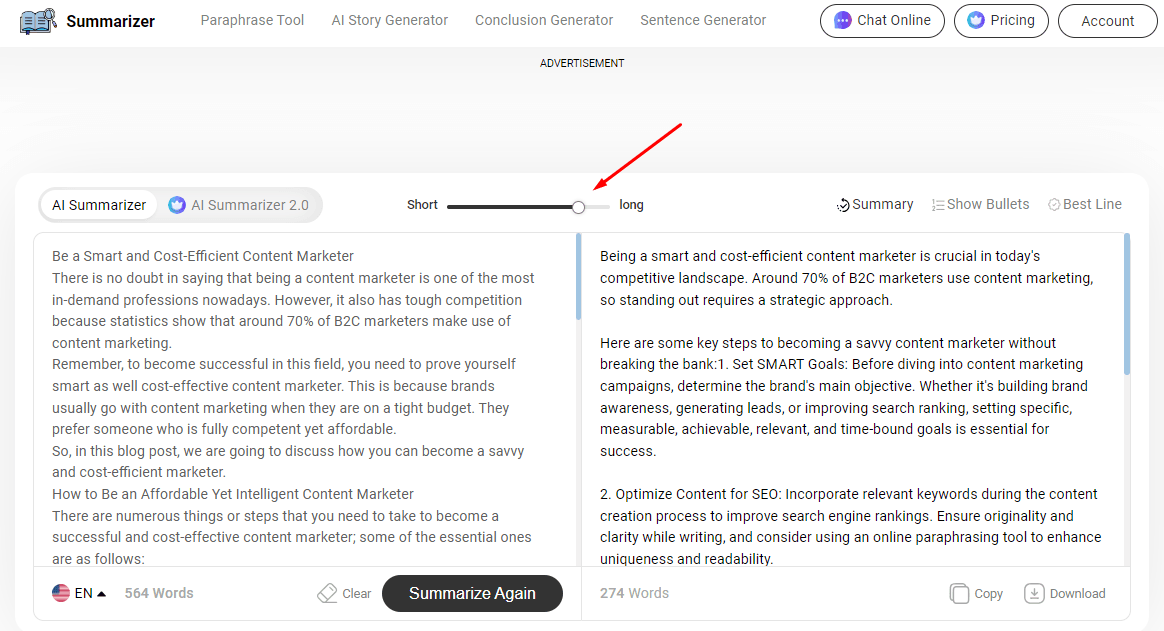
Task: Enable Best Line mode
Action: [1085, 204]
